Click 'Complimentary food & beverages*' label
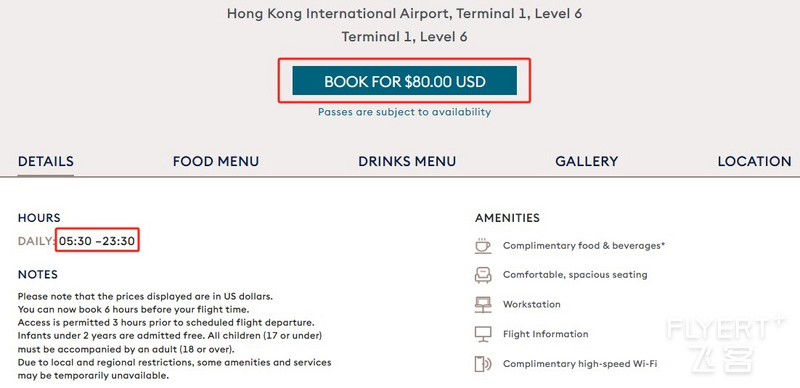Viewport: 800px width, 388px height. coord(584,246)
